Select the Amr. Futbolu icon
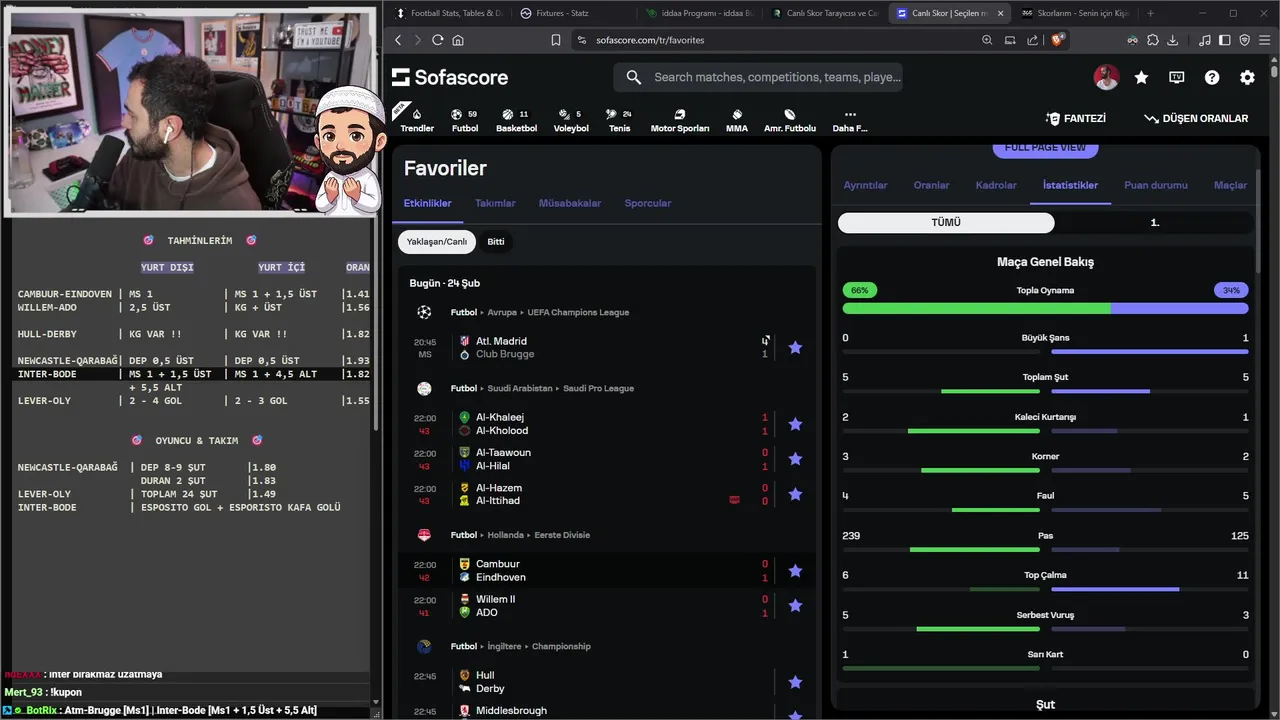1280x720 pixels. [x=790, y=120]
